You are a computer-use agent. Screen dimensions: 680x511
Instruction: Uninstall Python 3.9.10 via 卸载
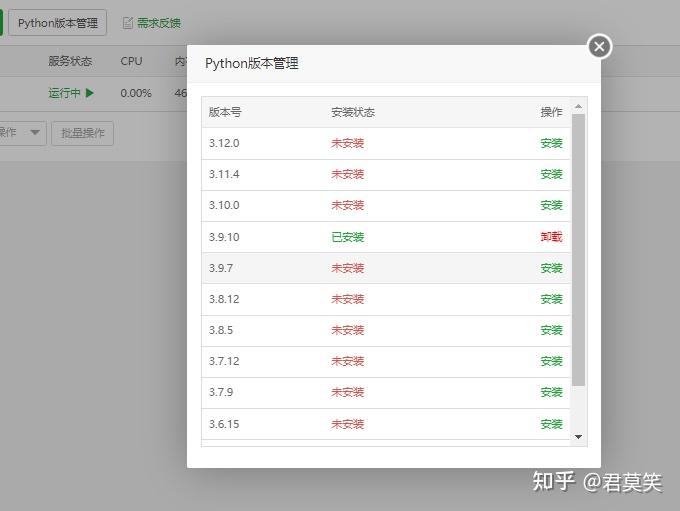tap(551, 237)
